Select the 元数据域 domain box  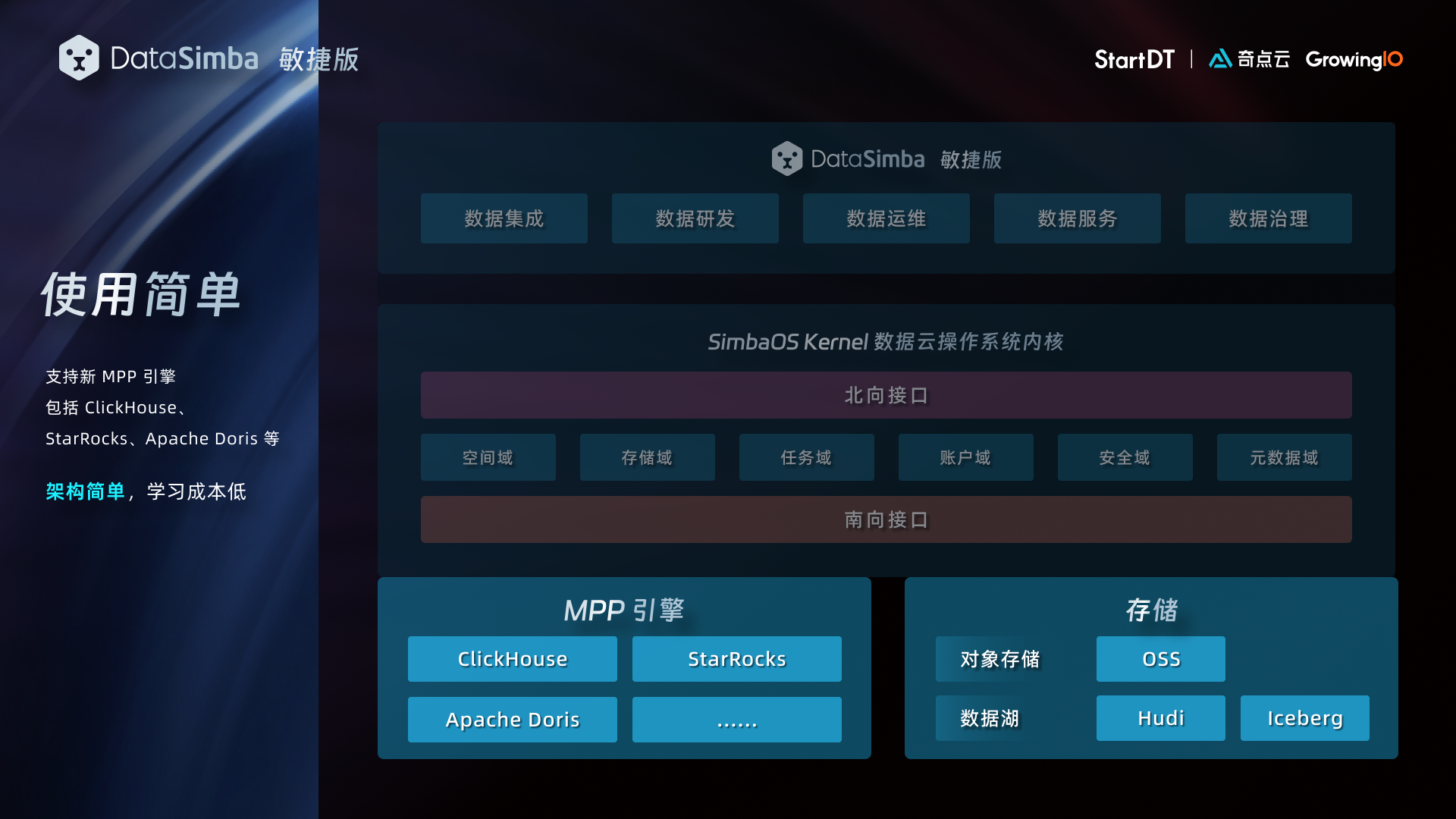click(x=1284, y=457)
